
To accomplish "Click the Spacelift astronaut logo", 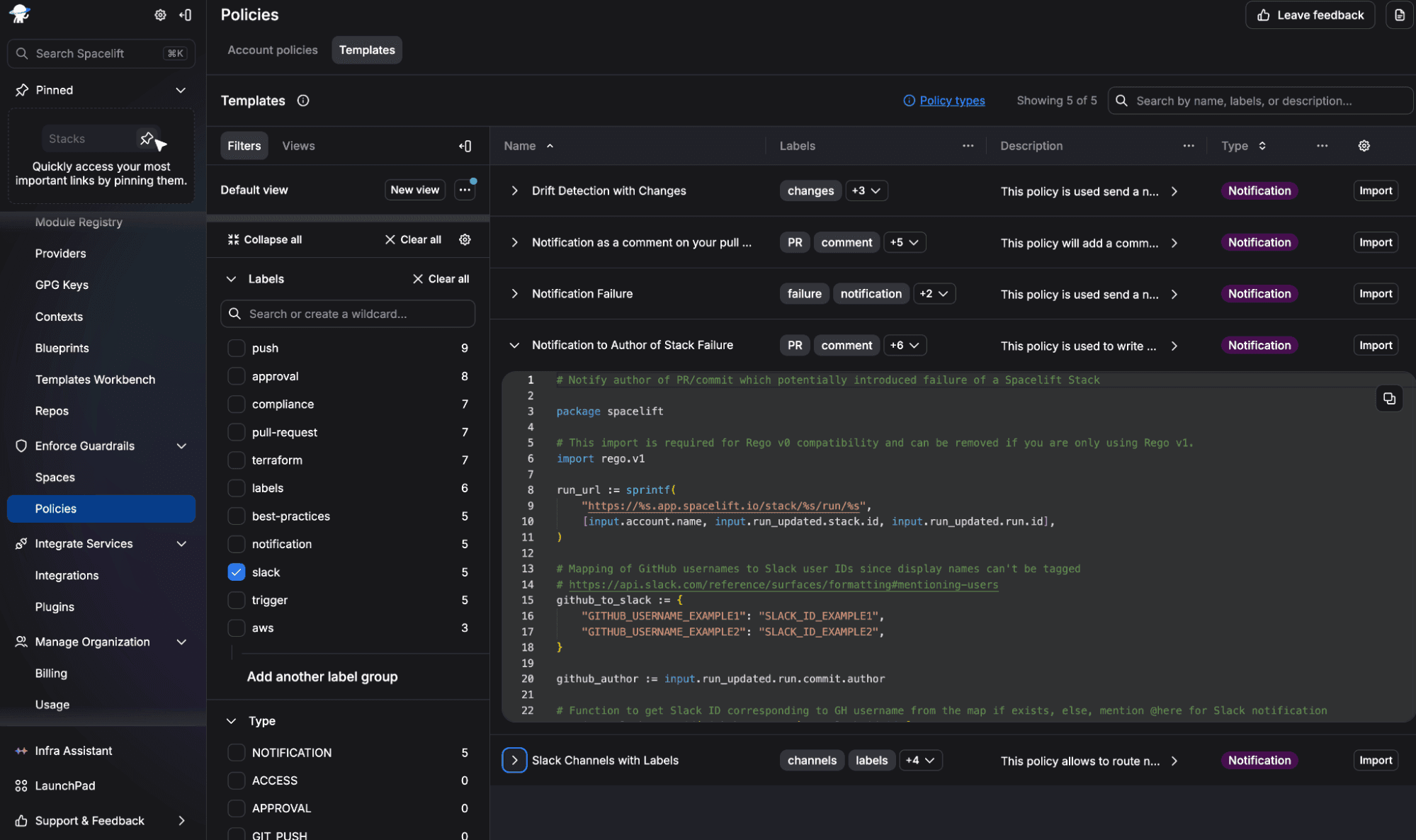I will (x=20, y=13).
